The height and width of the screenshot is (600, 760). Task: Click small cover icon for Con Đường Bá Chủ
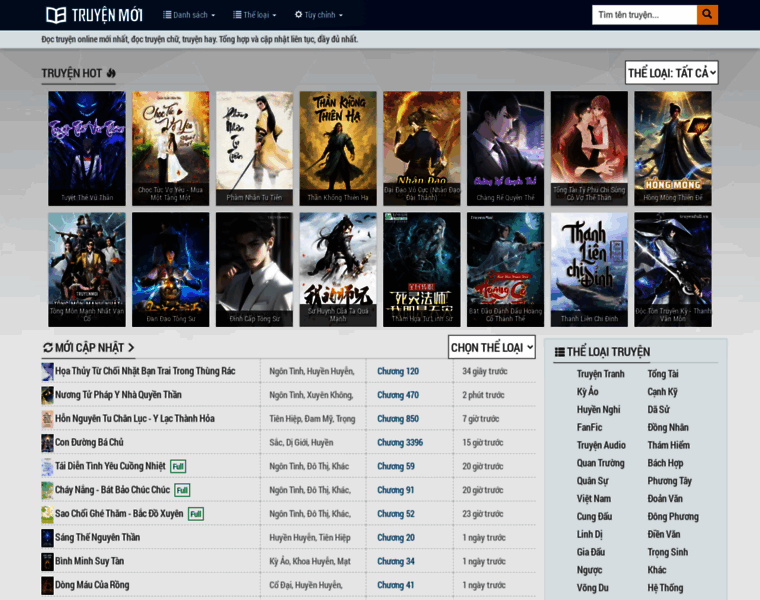47,443
